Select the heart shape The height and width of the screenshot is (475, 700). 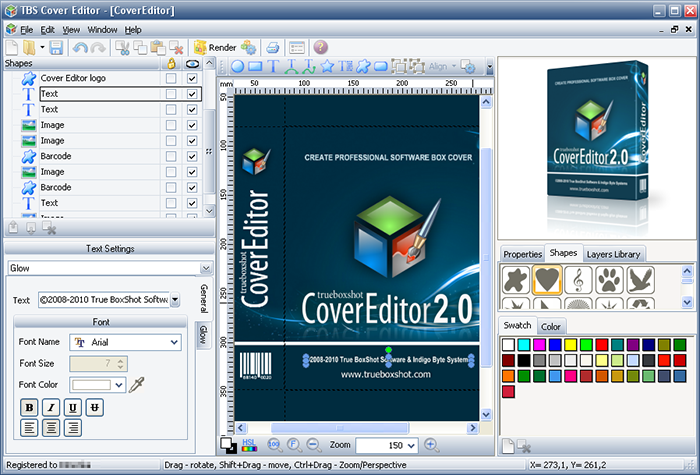547,280
